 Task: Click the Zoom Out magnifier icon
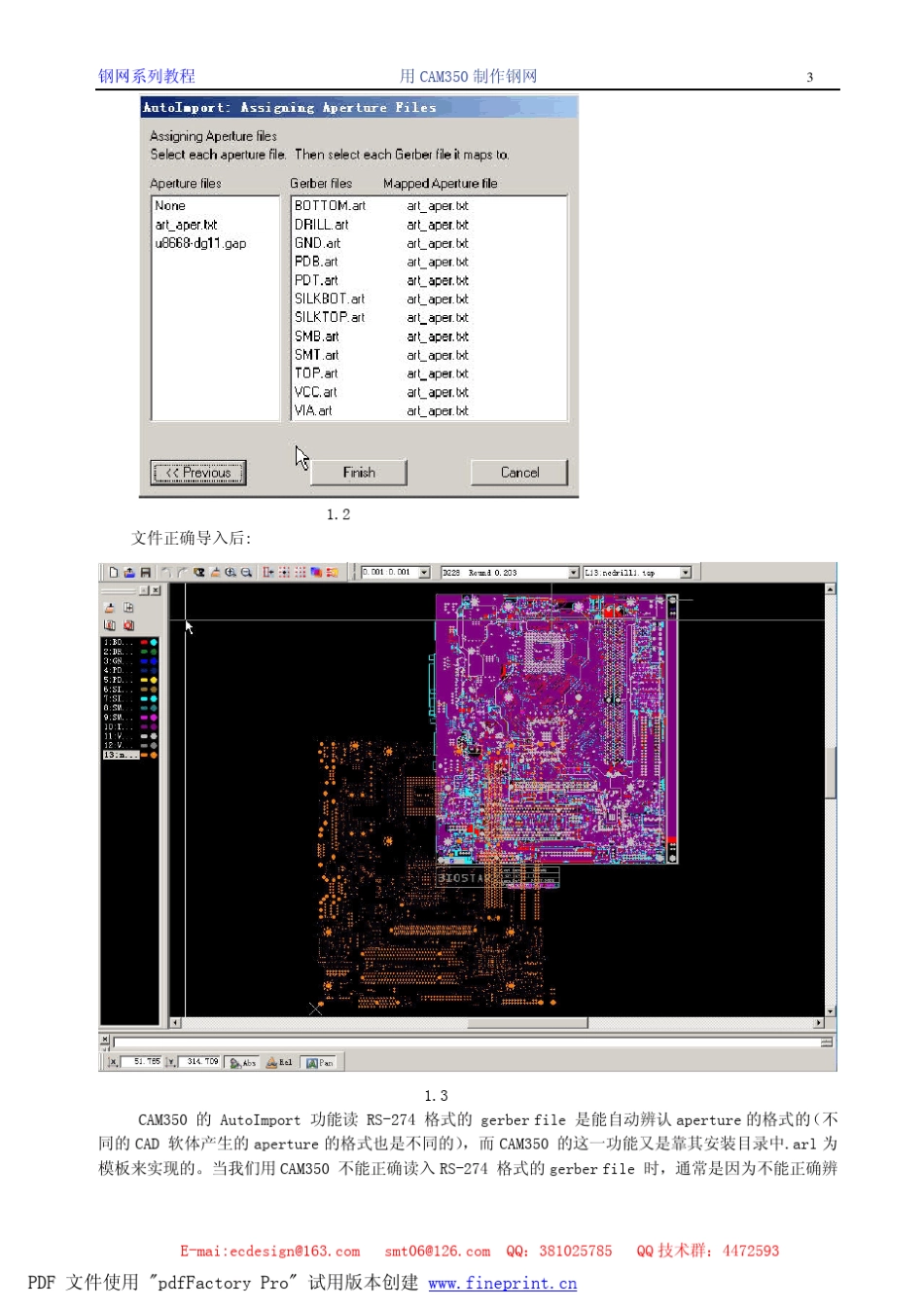click(246, 573)
